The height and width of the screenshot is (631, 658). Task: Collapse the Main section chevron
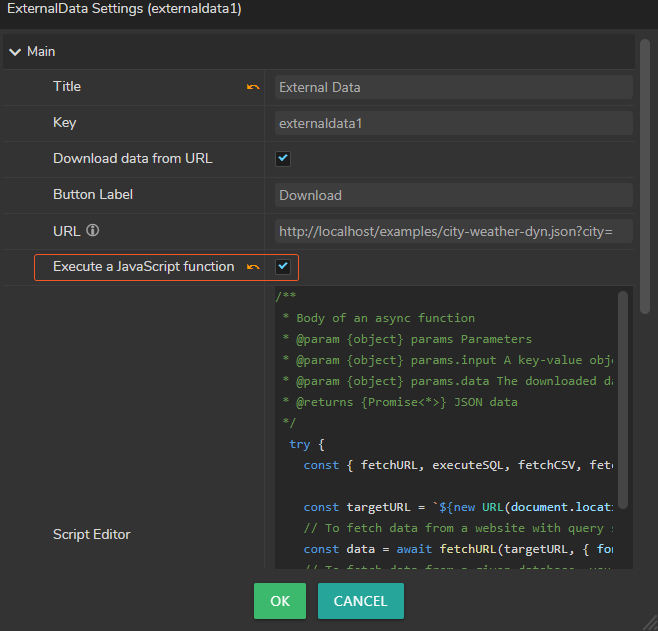click(x=15, y=51)
